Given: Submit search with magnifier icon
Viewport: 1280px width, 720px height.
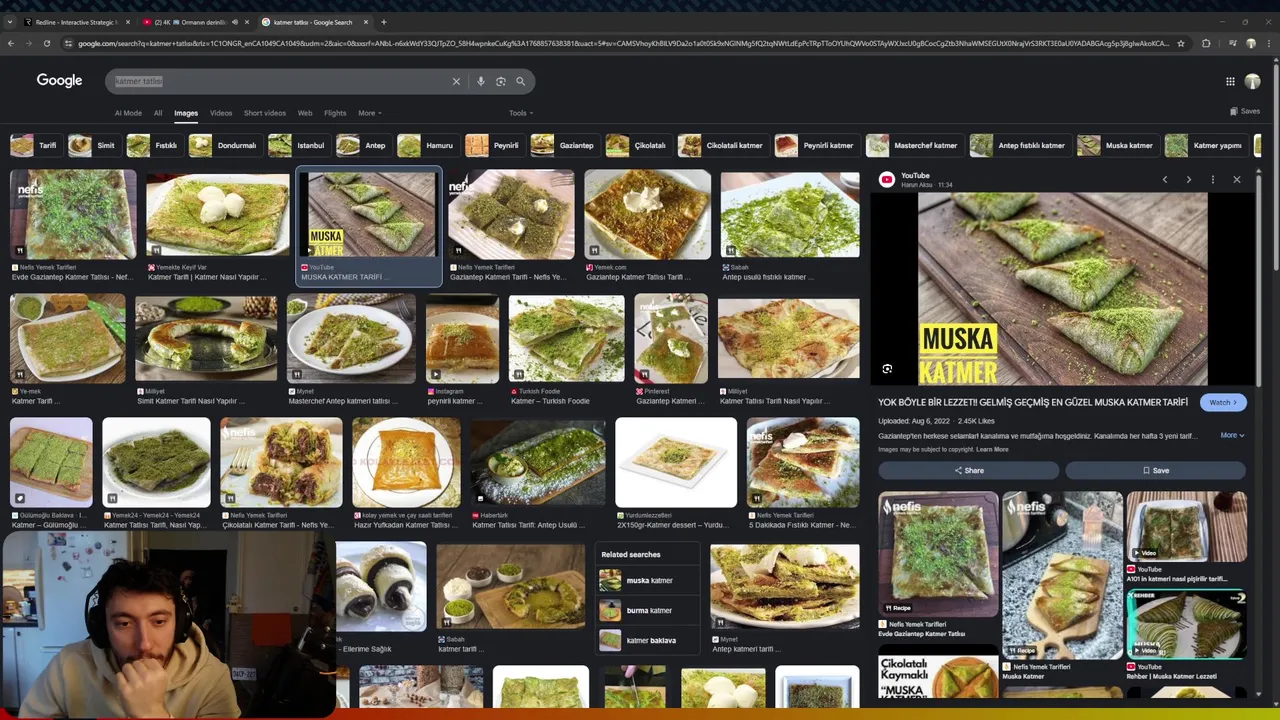Looking at the screenshot, I should coord(520,81).
